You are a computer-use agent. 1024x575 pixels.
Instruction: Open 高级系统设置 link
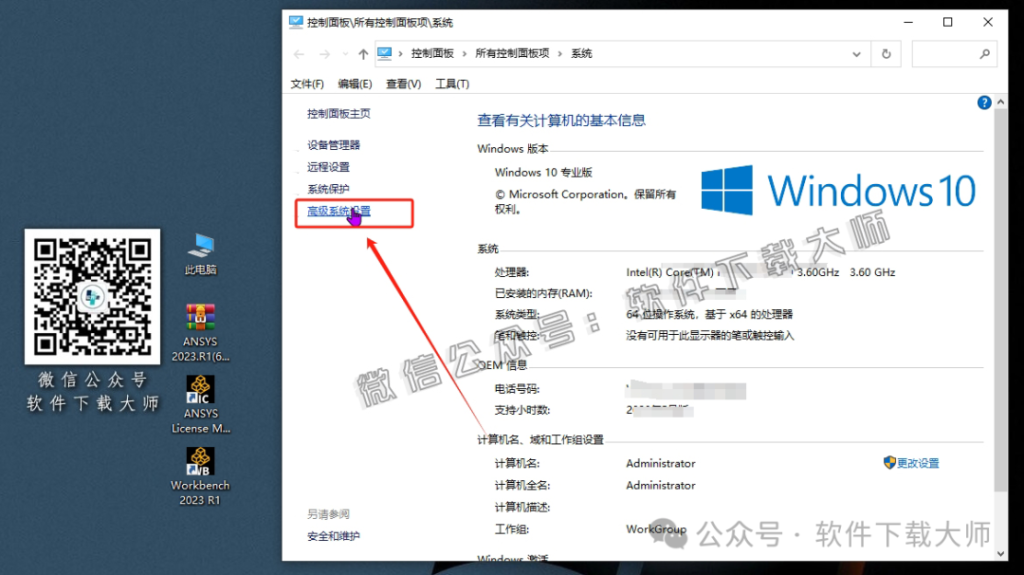tap(339, 211)
